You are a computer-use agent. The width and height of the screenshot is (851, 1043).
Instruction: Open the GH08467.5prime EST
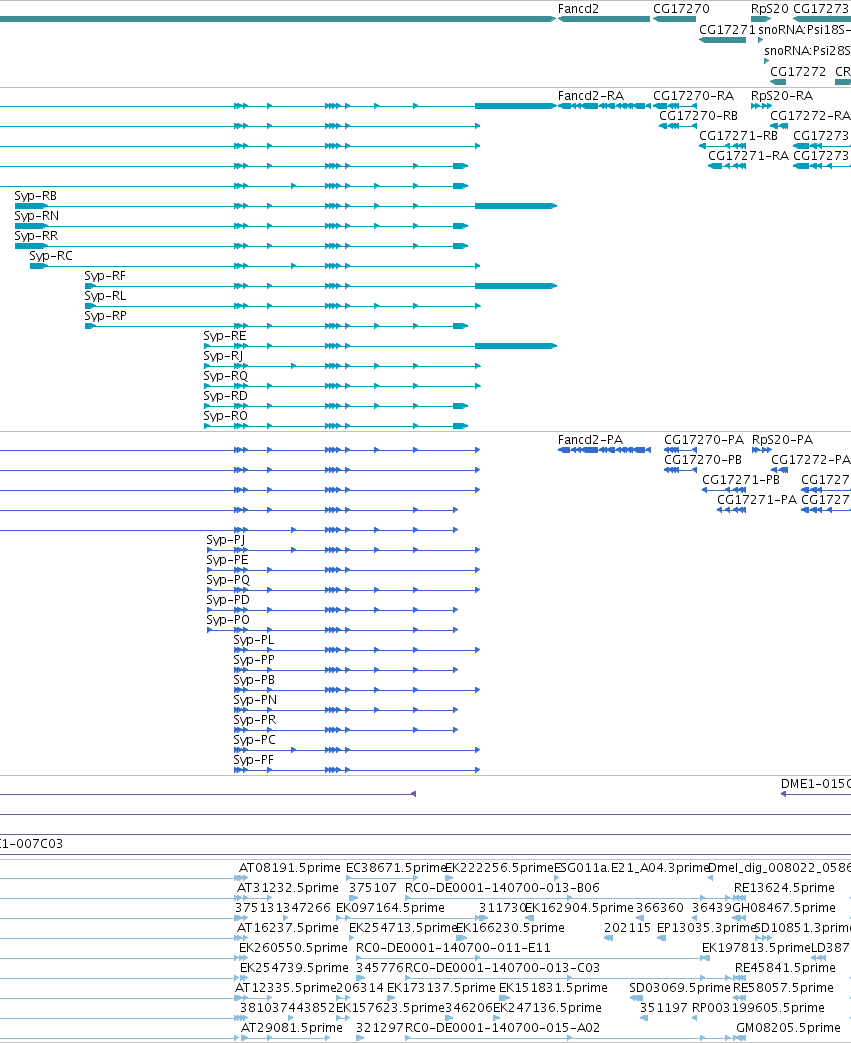pos(738,918)
